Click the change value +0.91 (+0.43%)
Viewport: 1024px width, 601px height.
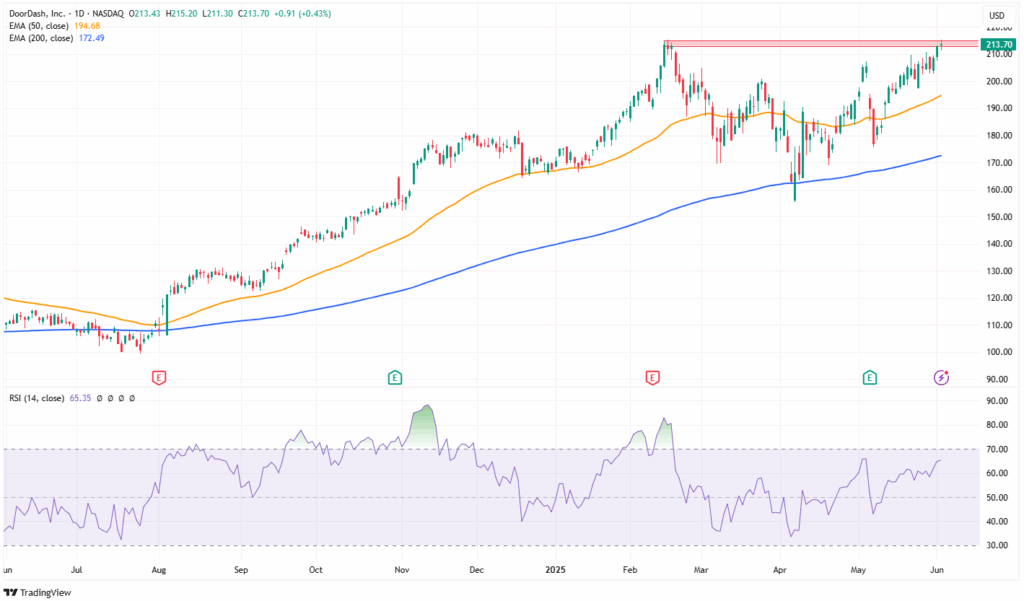pos(303,14)
